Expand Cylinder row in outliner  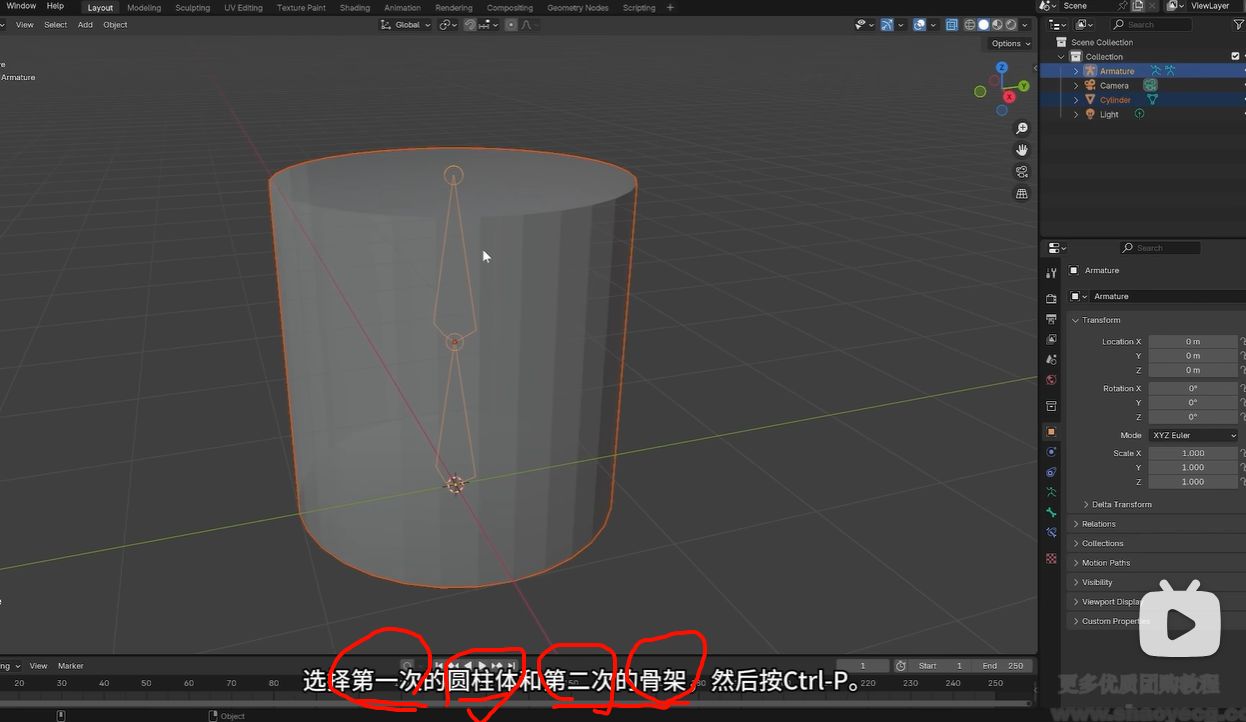(1076, 100)
